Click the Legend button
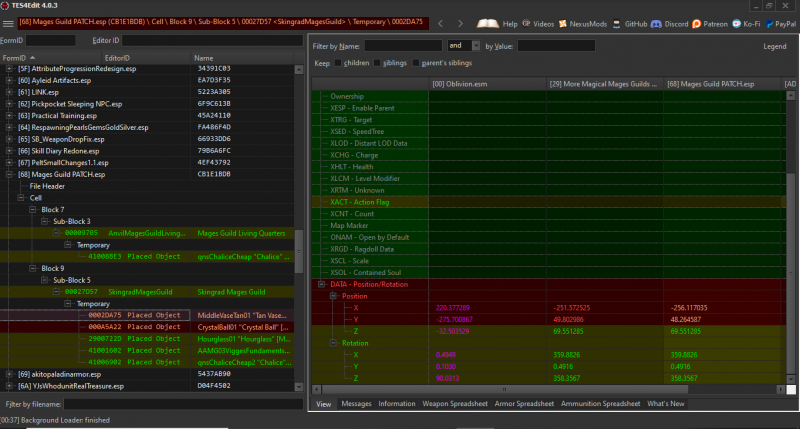The image size is (800, 429). click(774, 46)
